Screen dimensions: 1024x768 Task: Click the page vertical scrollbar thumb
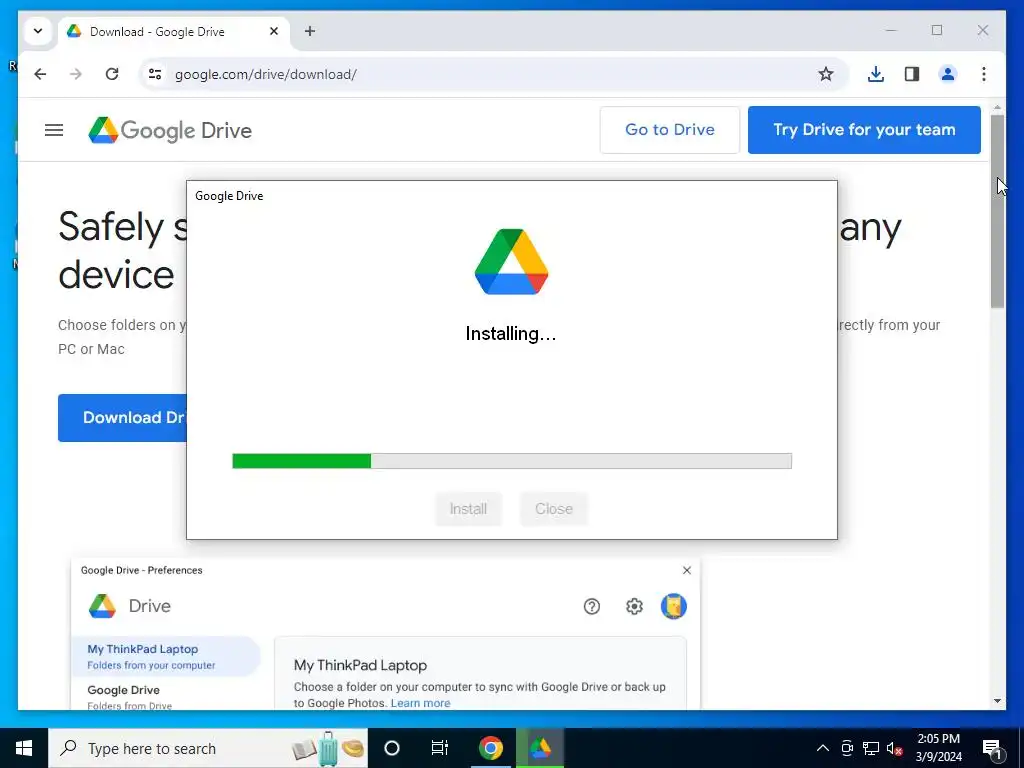click(x=997, y=211)
